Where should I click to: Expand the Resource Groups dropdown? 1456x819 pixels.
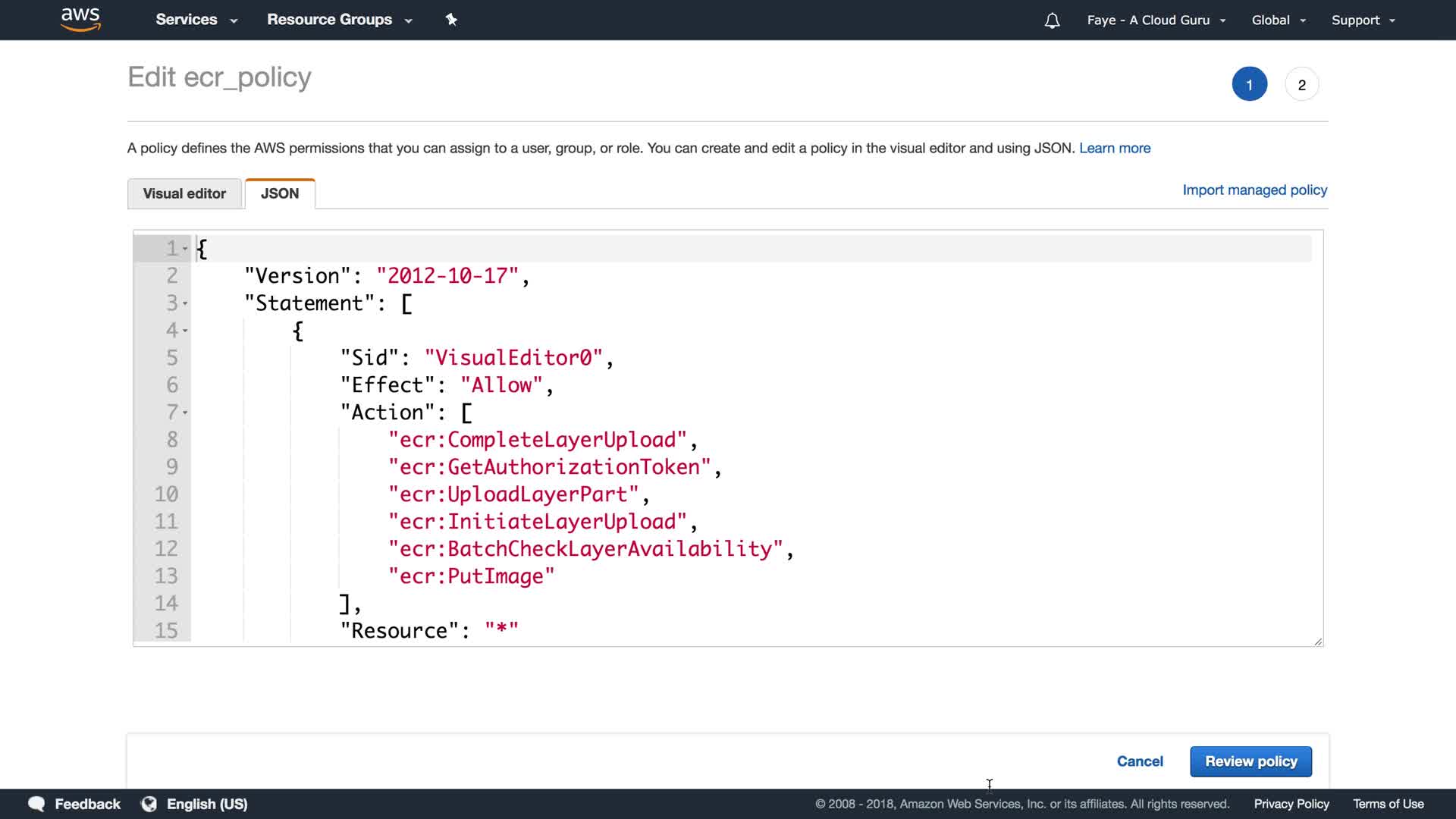click(339, 20)
